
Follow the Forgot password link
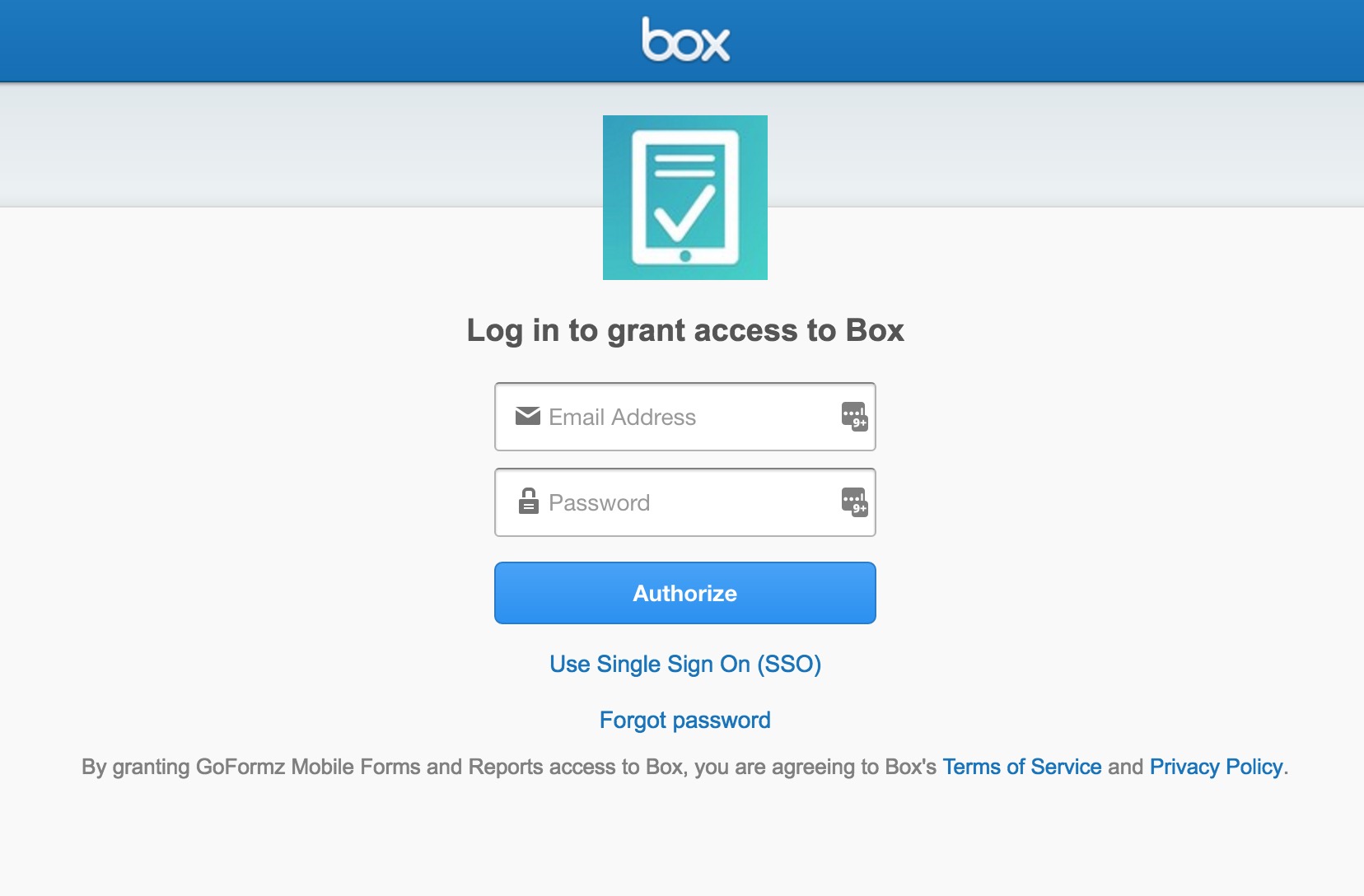[685, 720]
